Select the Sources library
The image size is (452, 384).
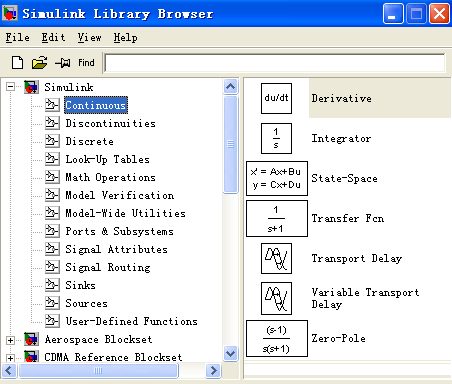86,303
